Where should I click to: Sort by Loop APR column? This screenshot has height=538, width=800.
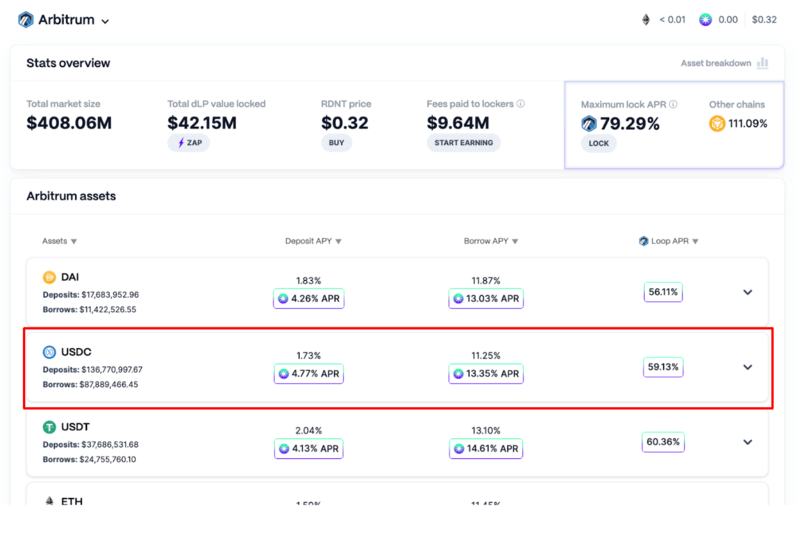(x=674, y=241)
